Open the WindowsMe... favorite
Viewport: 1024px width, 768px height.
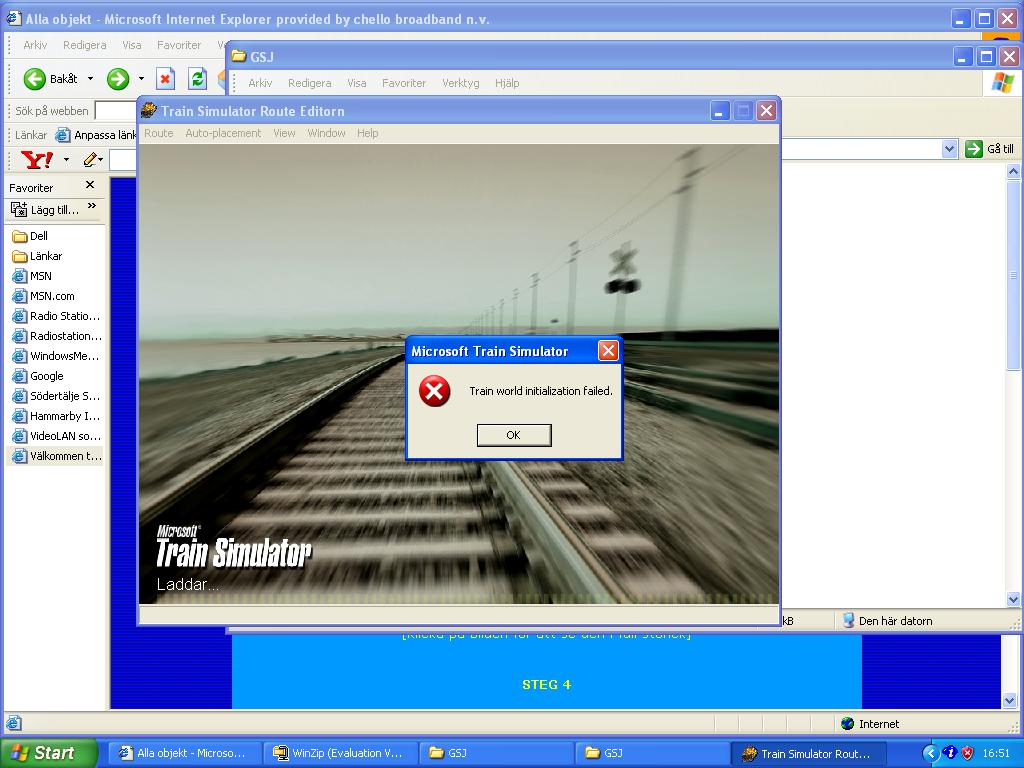click(x=56, y=356)
